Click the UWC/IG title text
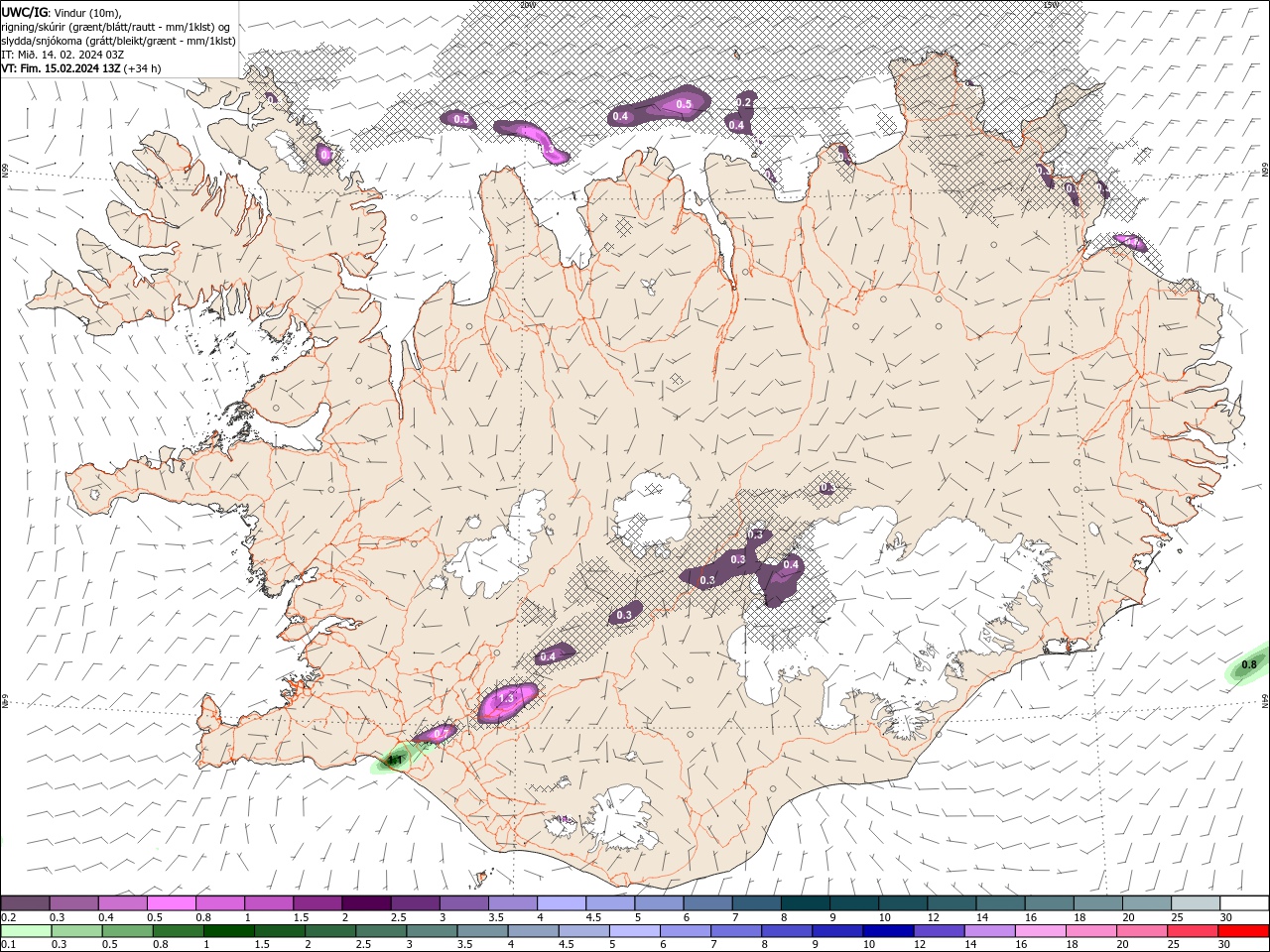 25,12
